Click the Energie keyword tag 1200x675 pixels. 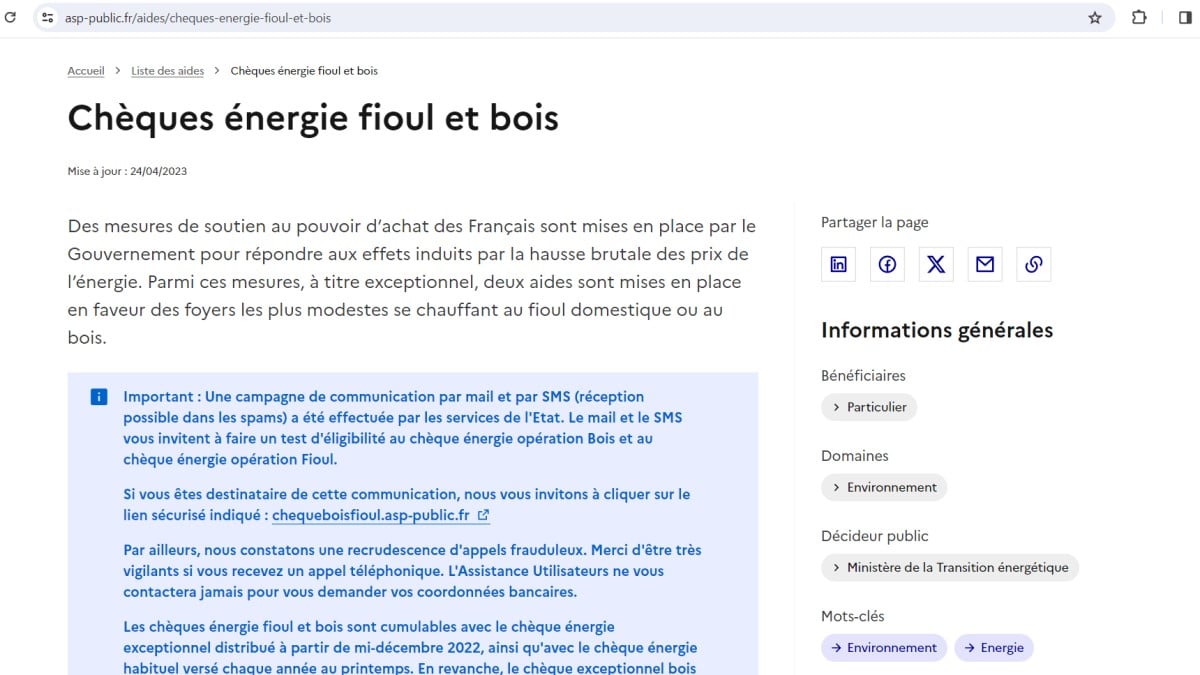coord(994,647)
